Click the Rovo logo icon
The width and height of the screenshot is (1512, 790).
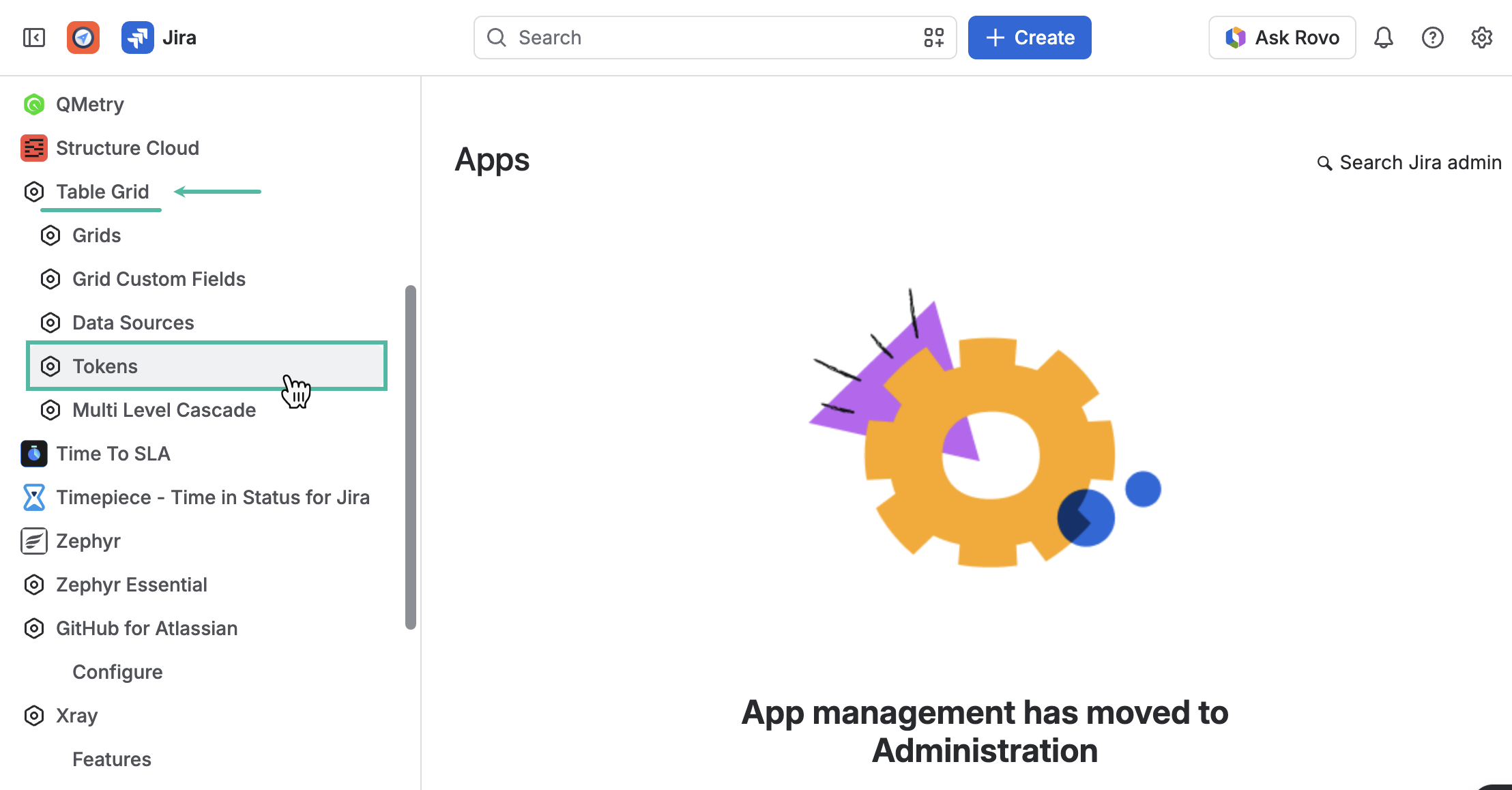(1236, 38)
